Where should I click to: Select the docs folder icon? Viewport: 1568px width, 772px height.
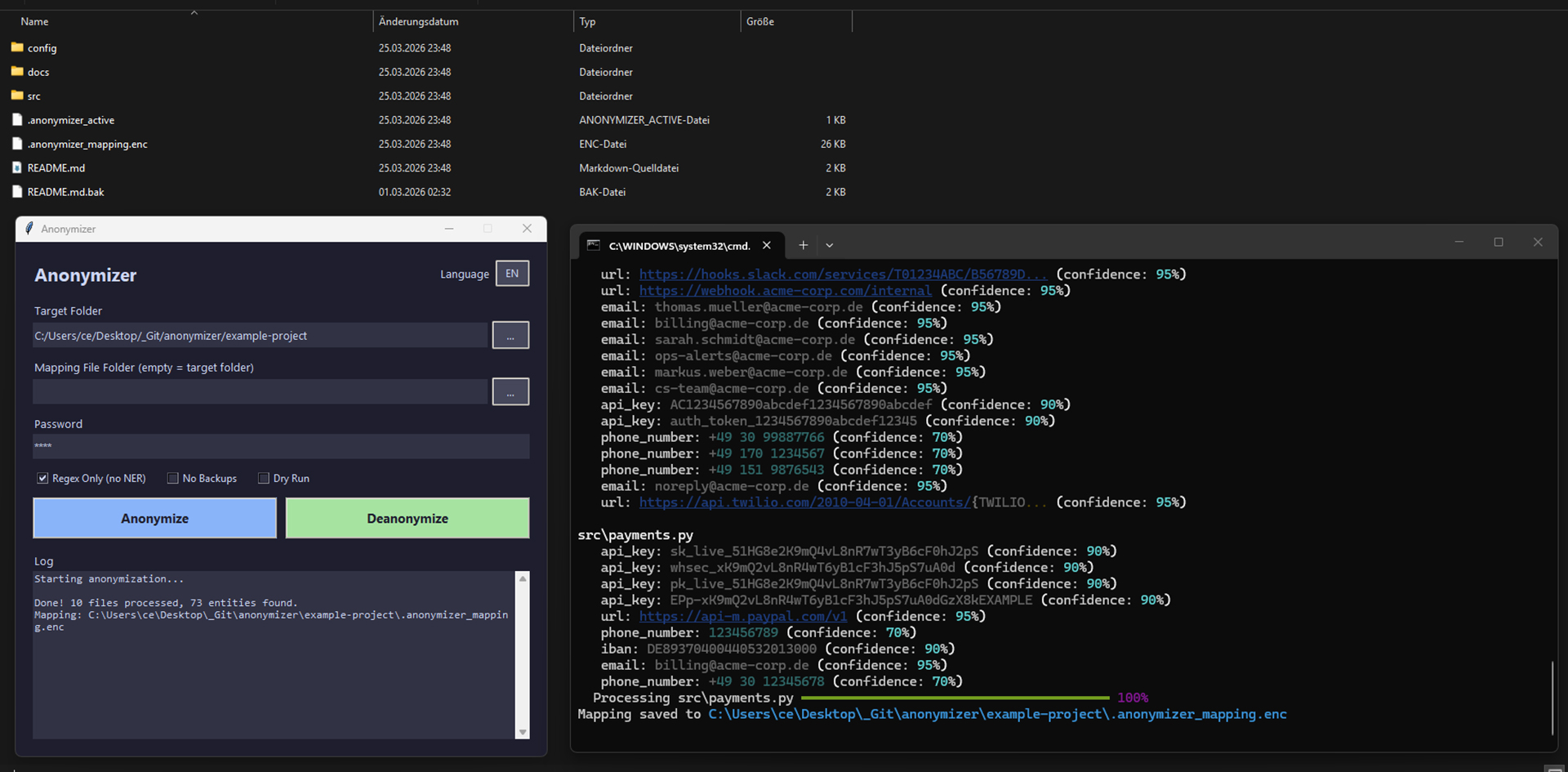pyautogui.click(x=17, y=72)
